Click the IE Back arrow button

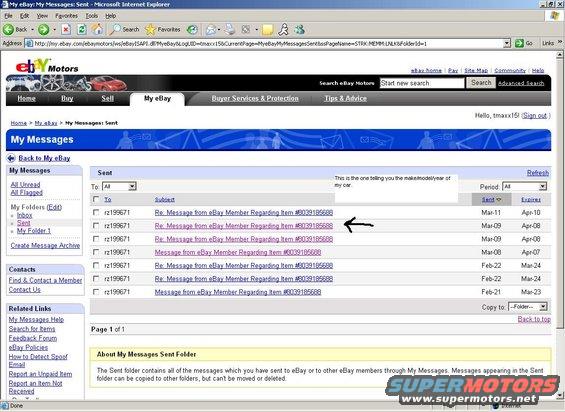click(x=9, y=30)
